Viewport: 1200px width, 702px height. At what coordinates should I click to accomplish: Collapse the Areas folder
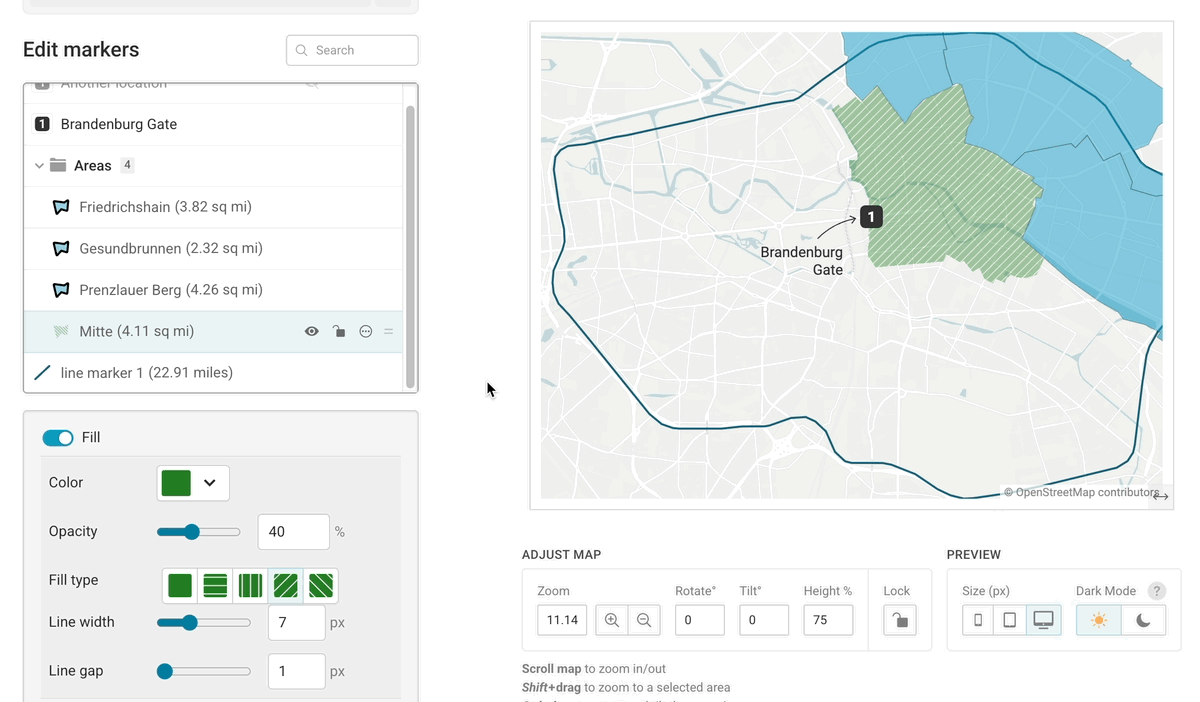click(40, 166)
